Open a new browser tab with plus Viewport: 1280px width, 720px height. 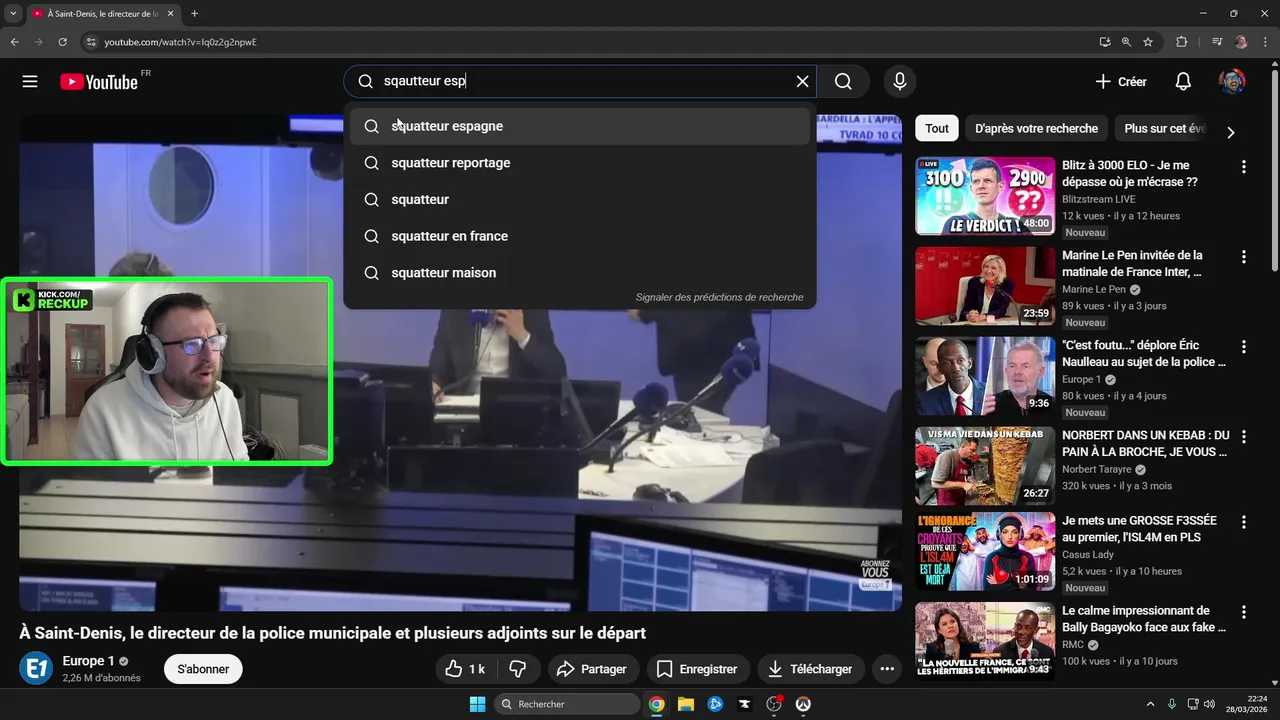coord(194,14)
